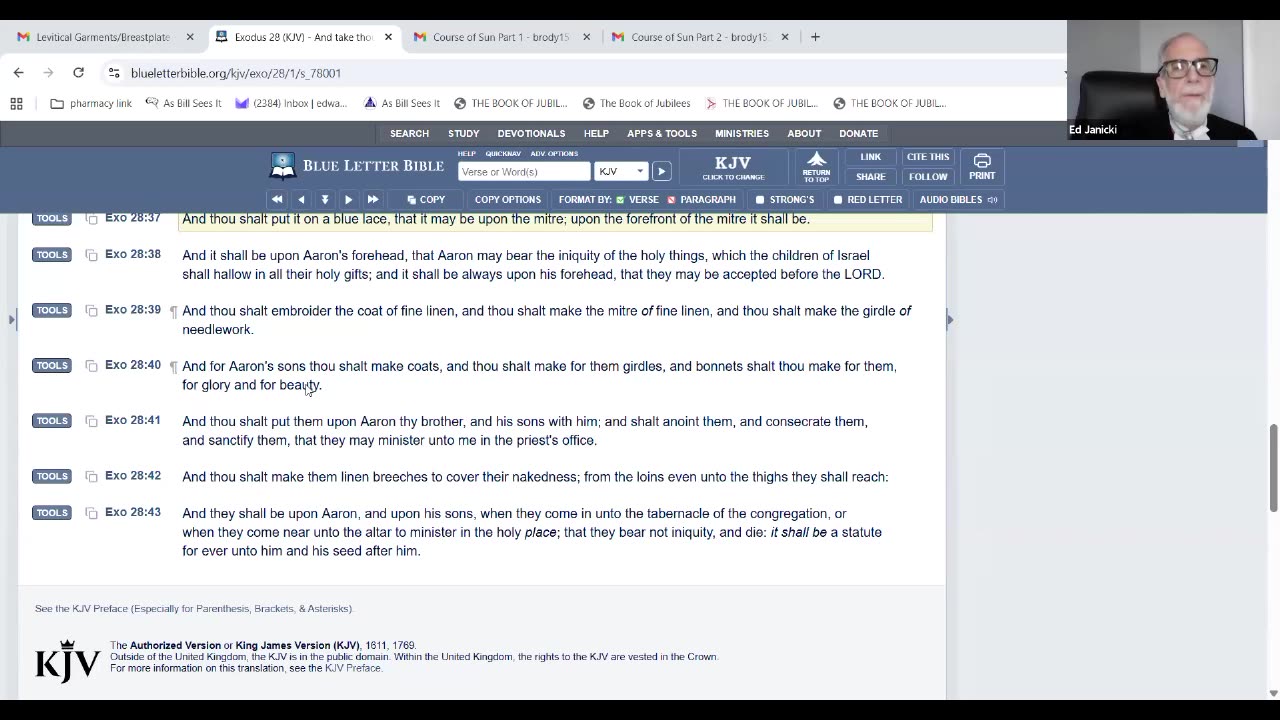Open the About menu
The height and width of the screenshot is (720, 1280).
click(x=804, y=133)
